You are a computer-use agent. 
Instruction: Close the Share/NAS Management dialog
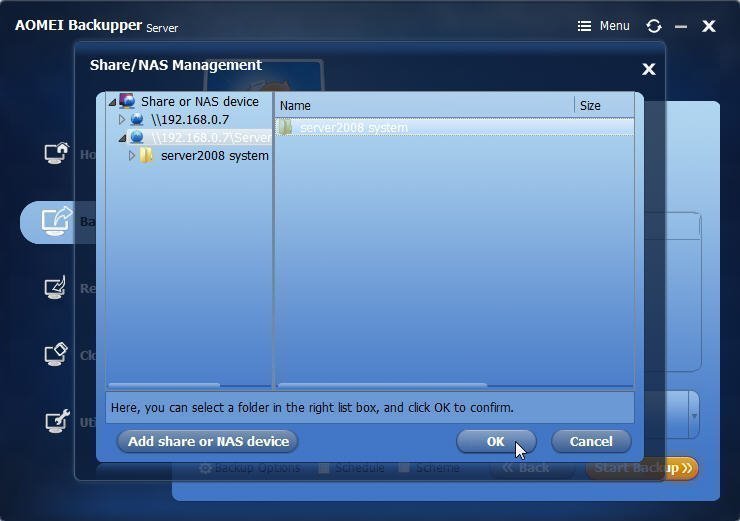coord(649,69)
